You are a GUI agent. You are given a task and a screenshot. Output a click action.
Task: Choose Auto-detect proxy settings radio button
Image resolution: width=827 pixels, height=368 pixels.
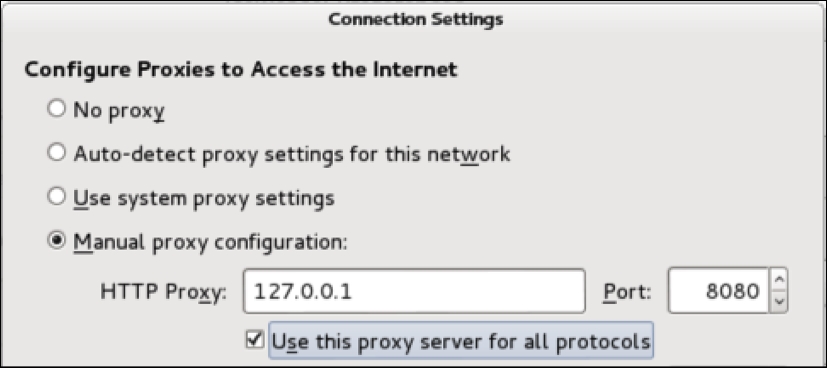pos(56,153)
